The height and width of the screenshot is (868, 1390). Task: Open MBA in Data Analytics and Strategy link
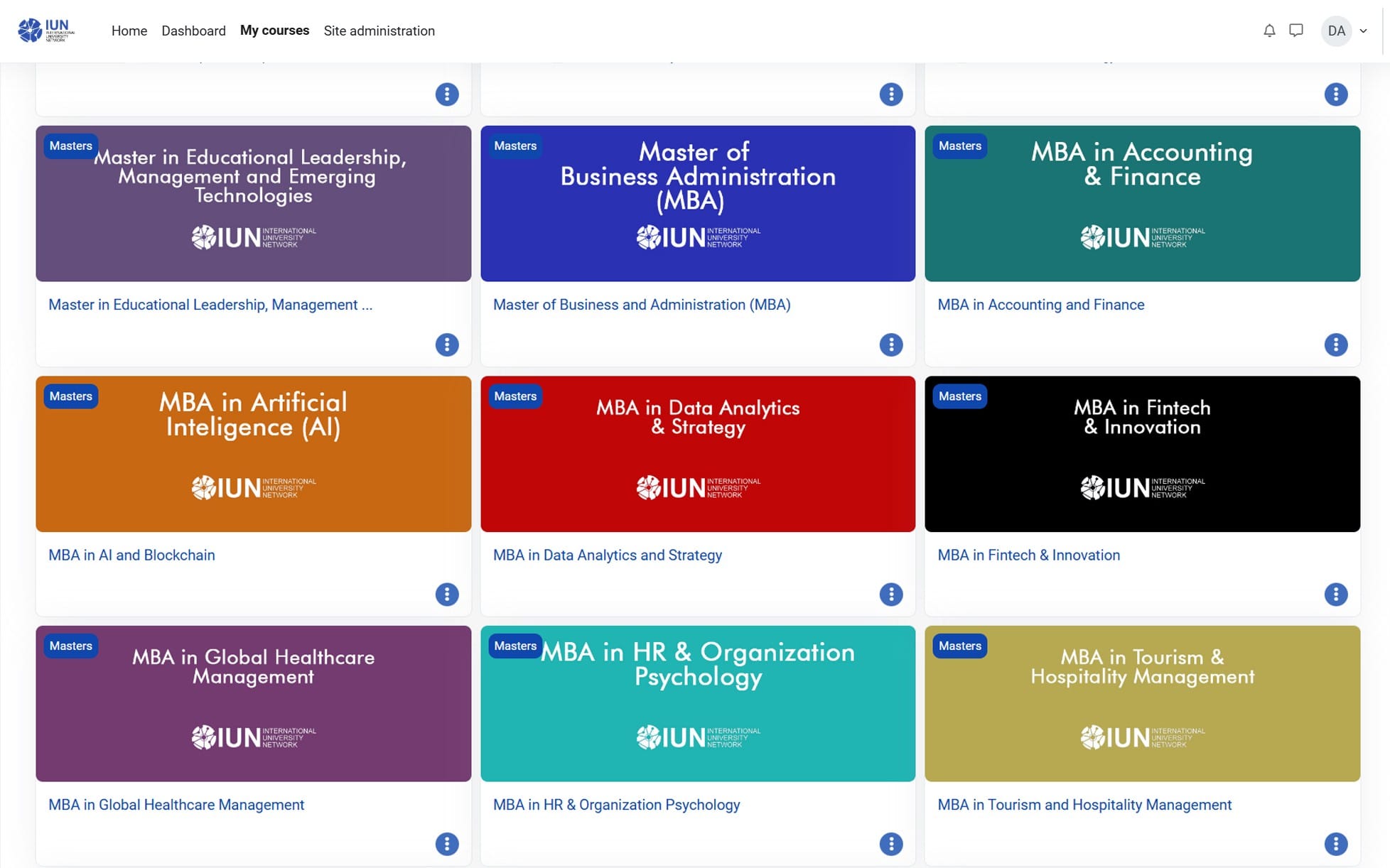pos(608,555)
